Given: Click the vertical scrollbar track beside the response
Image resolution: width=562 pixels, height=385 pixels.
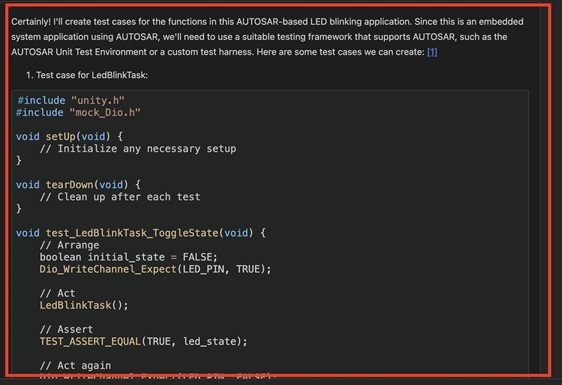Looking at the screenshot, I should [545, 190].
